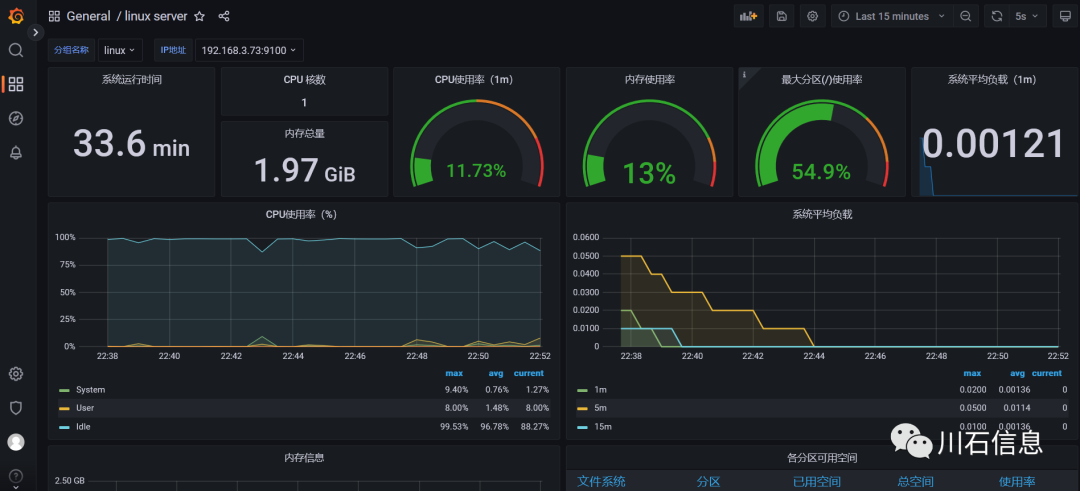Toggle the User series in CPU legend

click(x=85, y=408)
